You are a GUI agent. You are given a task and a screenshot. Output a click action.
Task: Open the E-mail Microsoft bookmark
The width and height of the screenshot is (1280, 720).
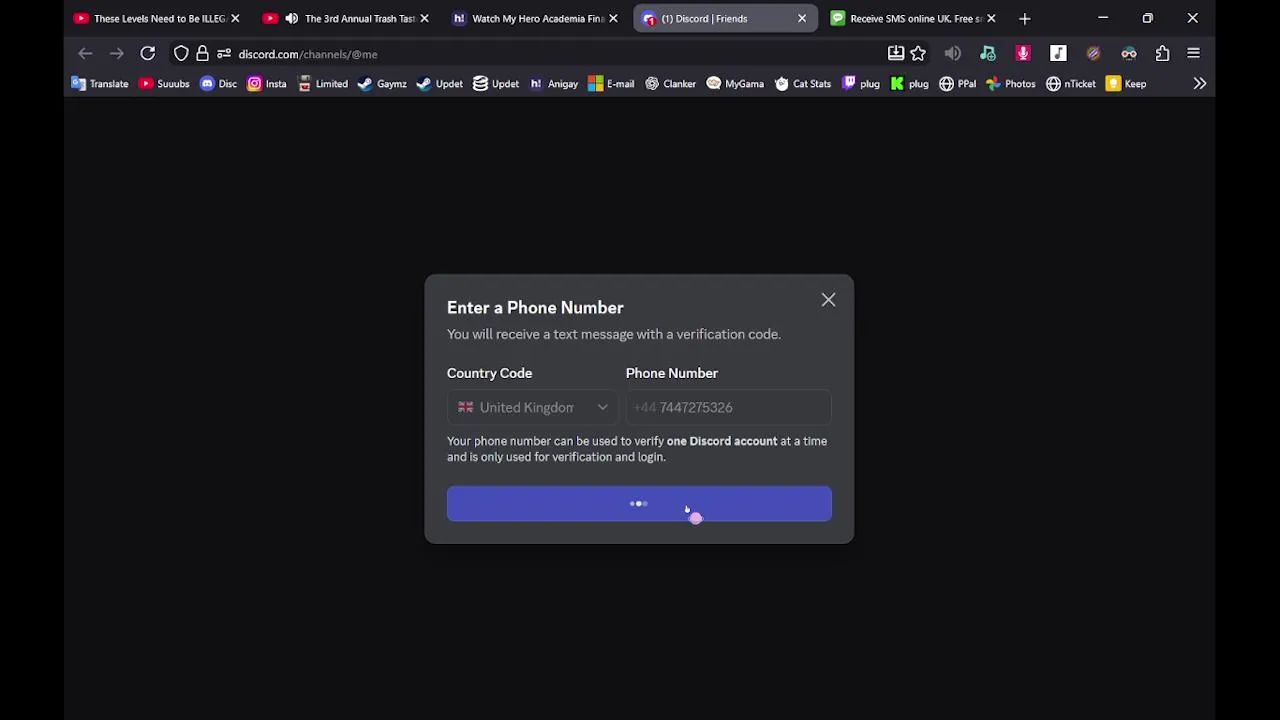(611, 84)
